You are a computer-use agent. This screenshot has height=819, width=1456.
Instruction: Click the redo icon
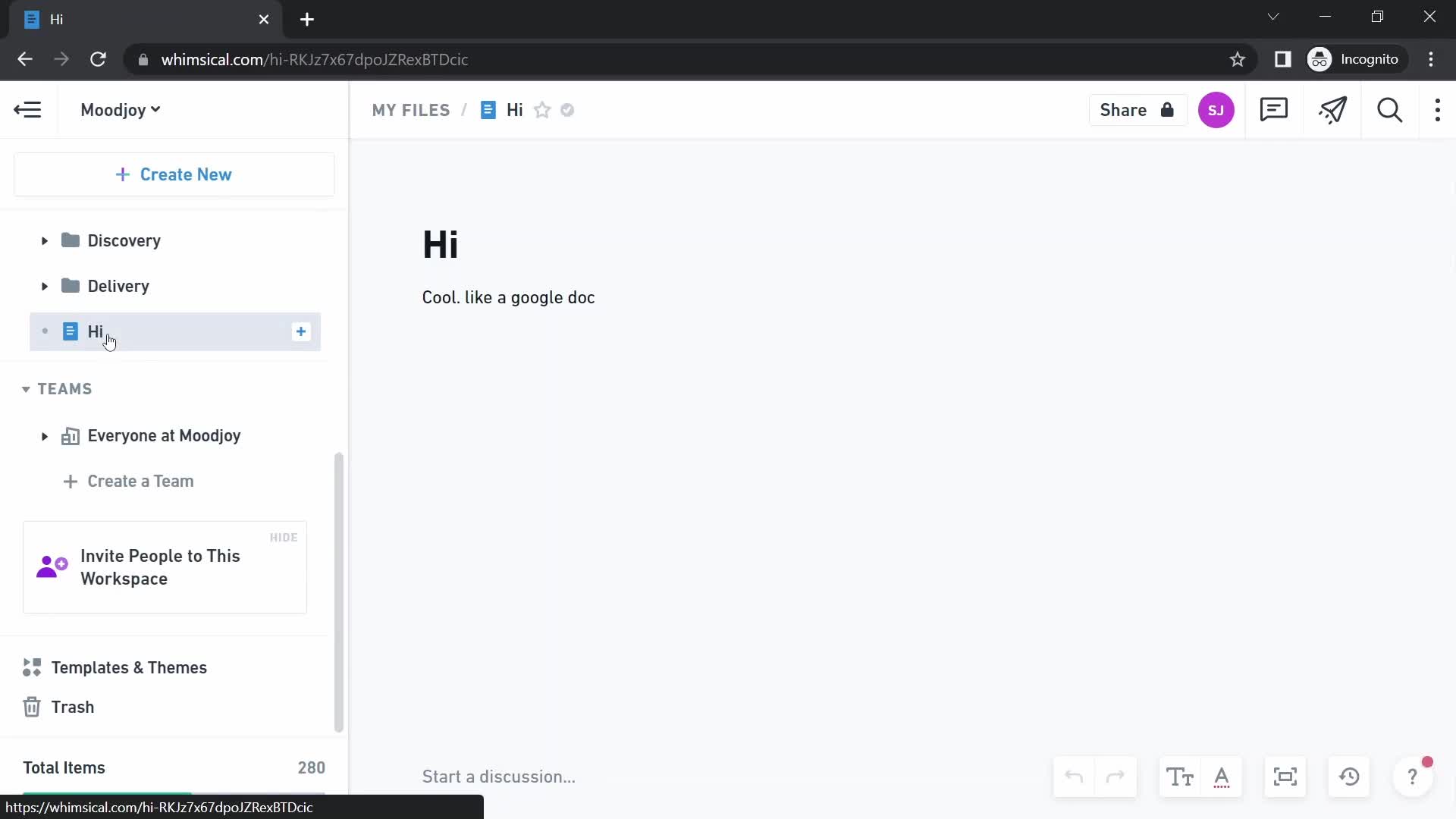pyautogui.click(x=1115, y=776)
